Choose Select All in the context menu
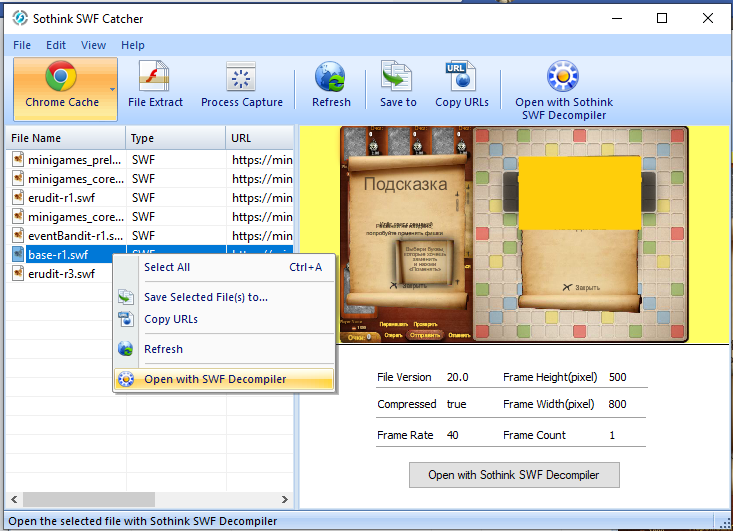733x531 pixels. pos(224,267)
